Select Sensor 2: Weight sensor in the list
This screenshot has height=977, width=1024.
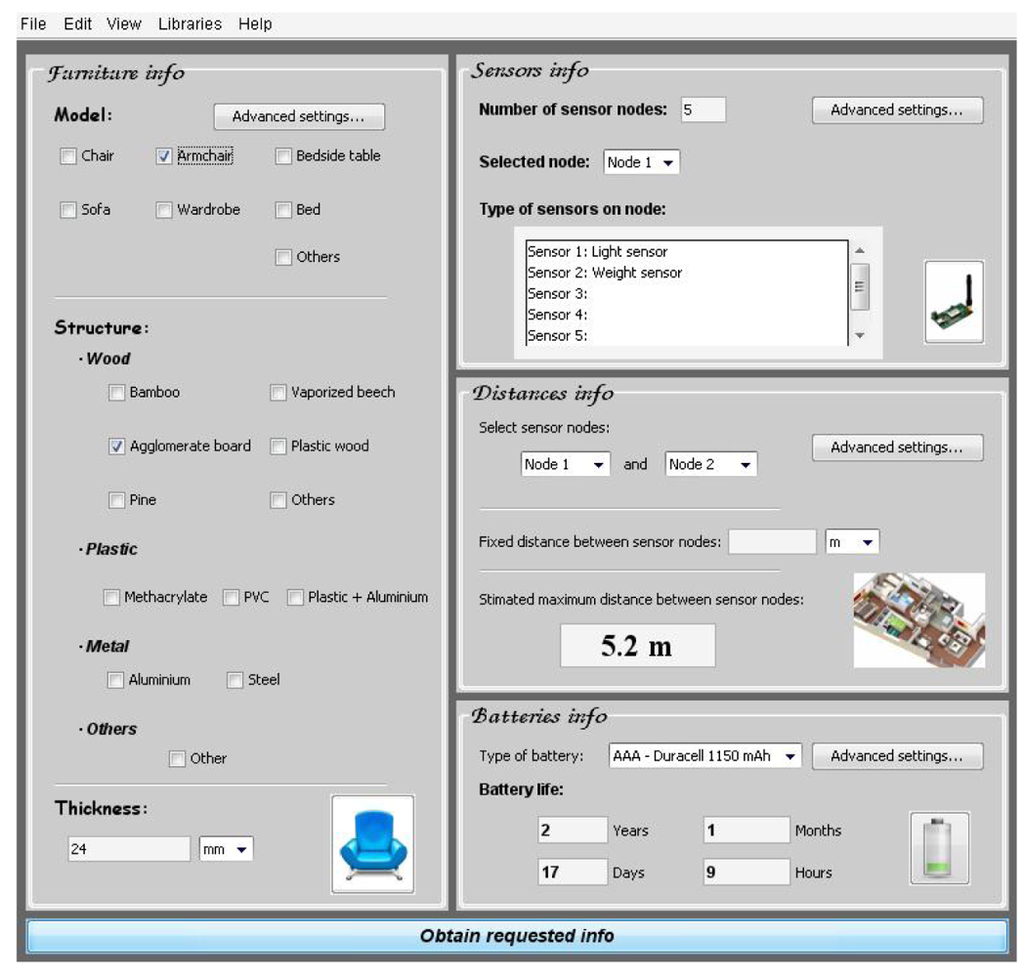coord(604,272)
